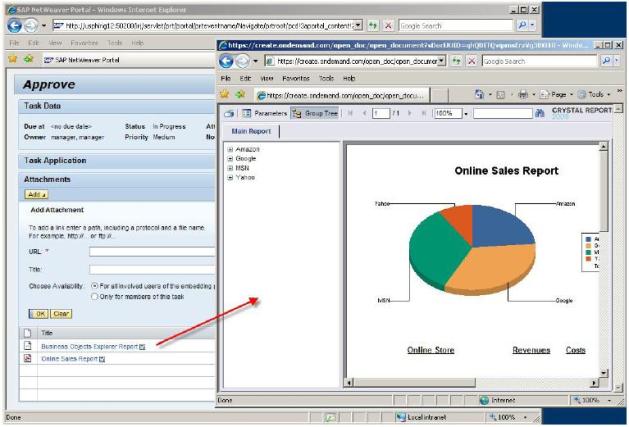Open address bar dropdown in report window
Viewport: 629px width, 427px height.
(x=441, y=61)
